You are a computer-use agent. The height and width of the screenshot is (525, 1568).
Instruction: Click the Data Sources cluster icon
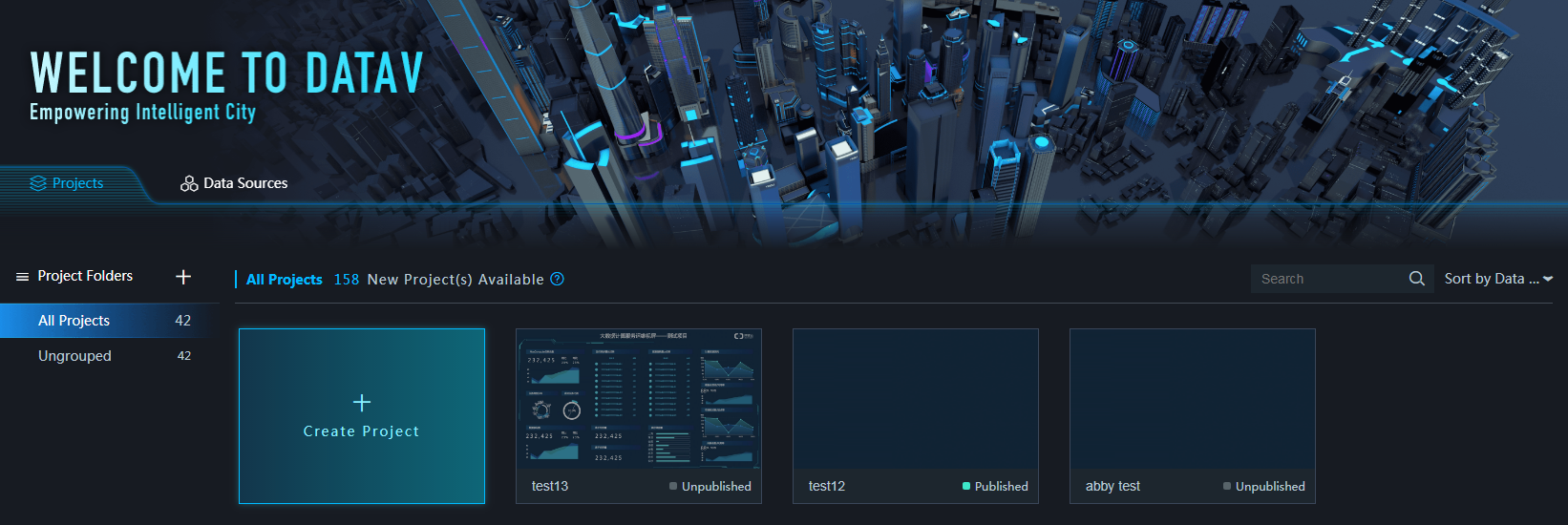[x=189, y=183]
